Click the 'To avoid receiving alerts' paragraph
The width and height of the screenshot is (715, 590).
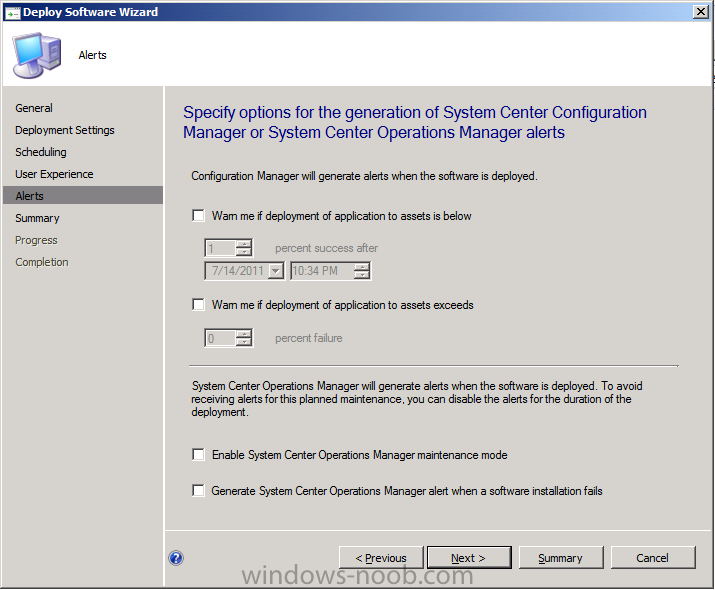417,399
